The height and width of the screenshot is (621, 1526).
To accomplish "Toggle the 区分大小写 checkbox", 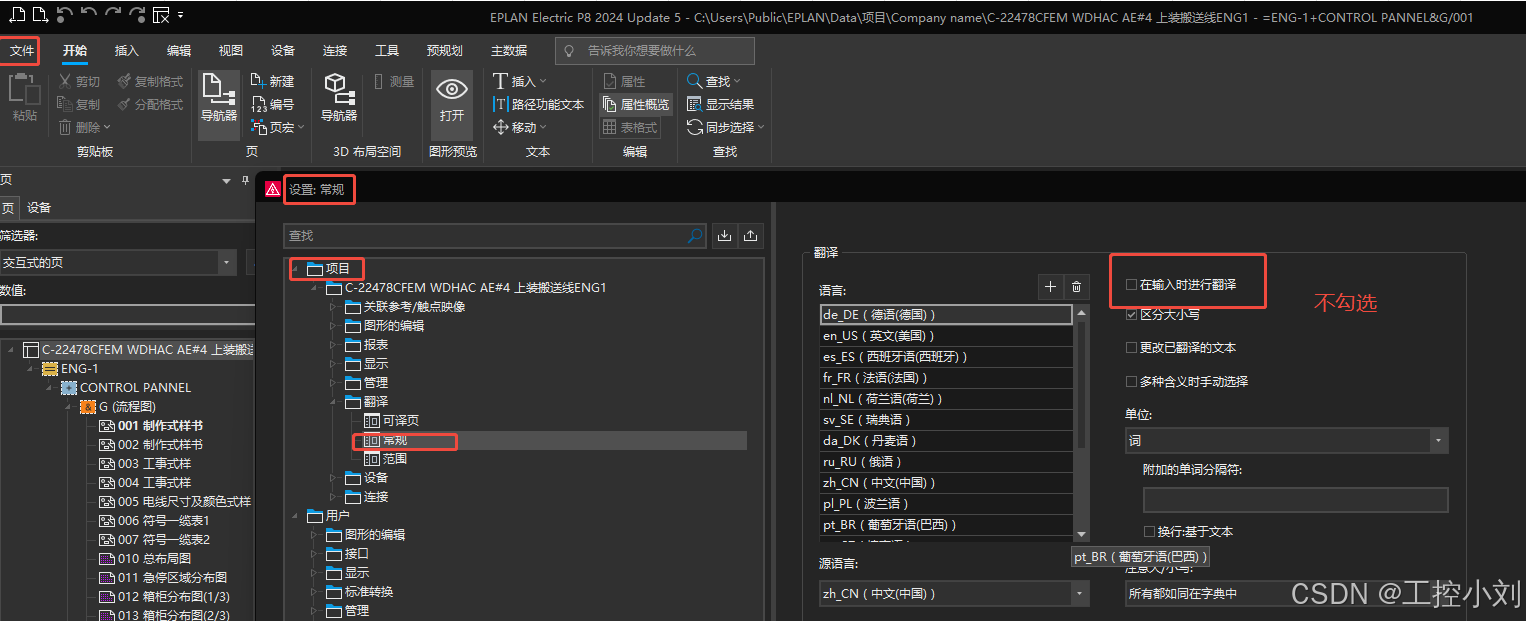I will point(1131,314).
